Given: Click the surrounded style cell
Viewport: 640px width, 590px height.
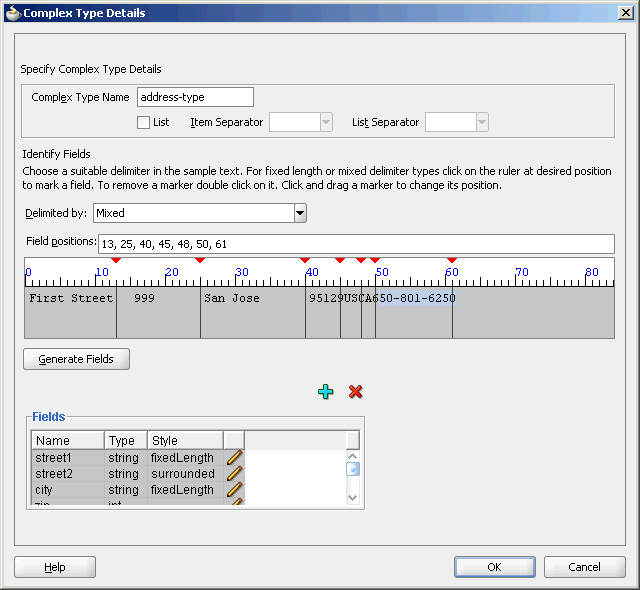Looking at the screenshot, I should click(185, 474).
